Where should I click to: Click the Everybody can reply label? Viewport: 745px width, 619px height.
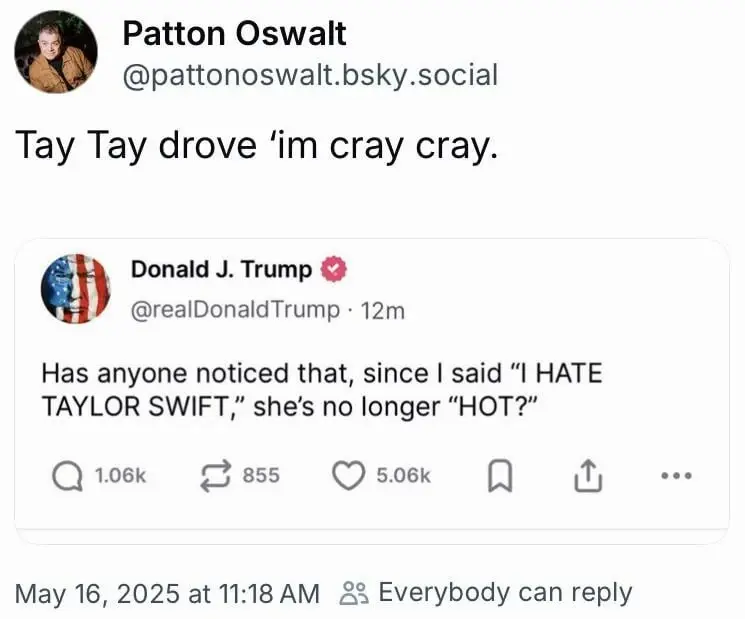[x=505, y=593]
